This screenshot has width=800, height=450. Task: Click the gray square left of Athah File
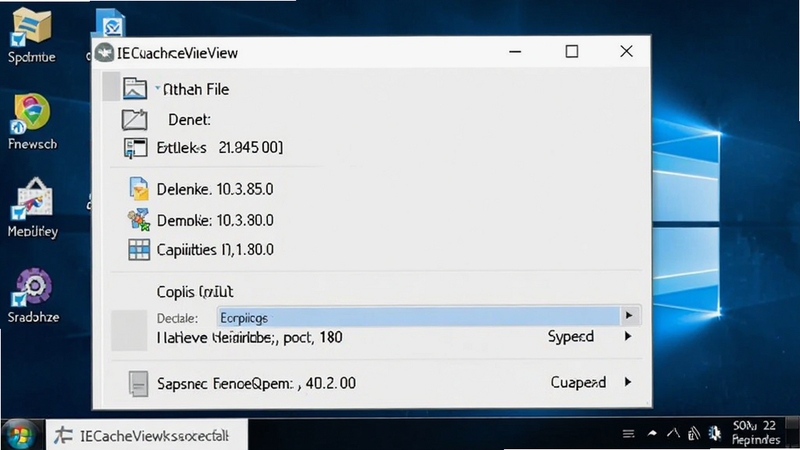(x=111, y=86)
